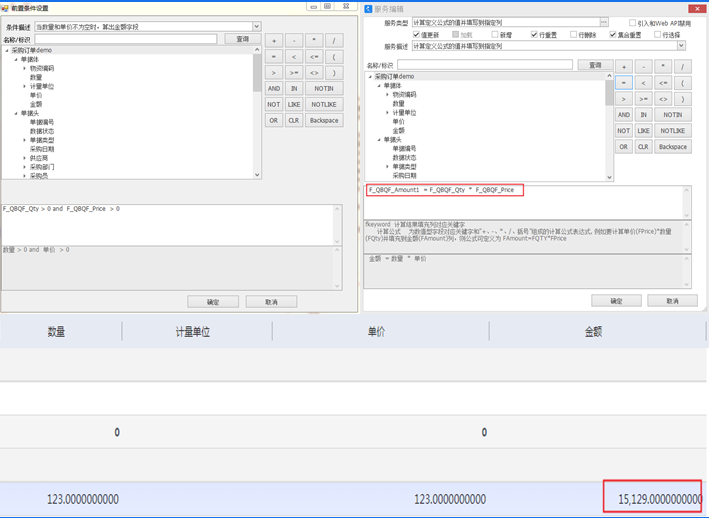Enable the 引入和Web API禁用 checkbox
The width and height of the screenshot is (709, 518).
tap(633, 23)
